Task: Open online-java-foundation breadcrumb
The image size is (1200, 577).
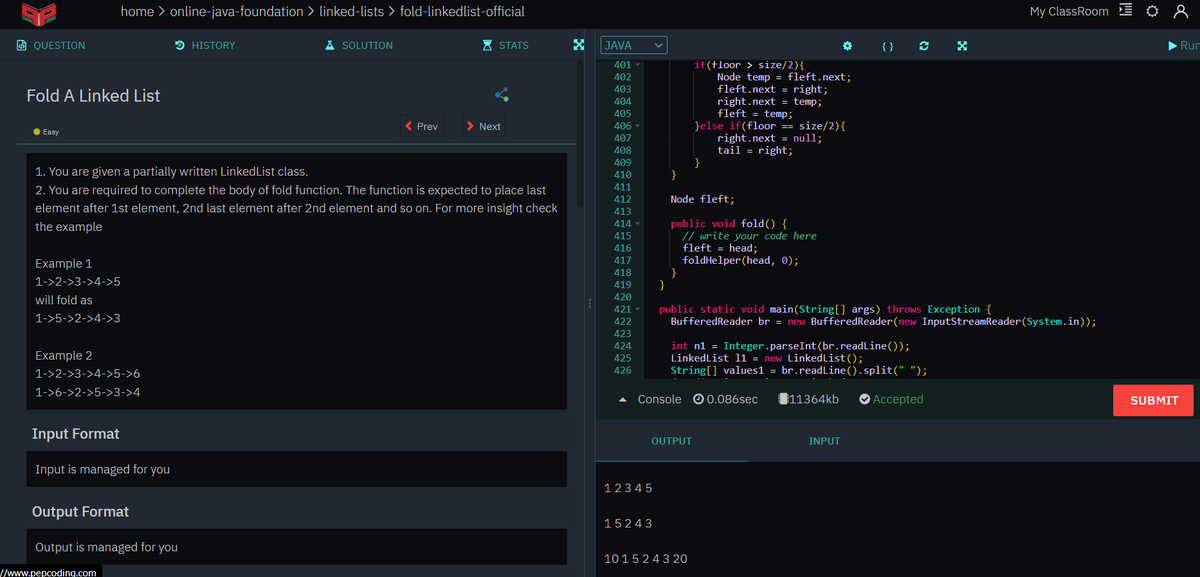Action: pos(236,12)
